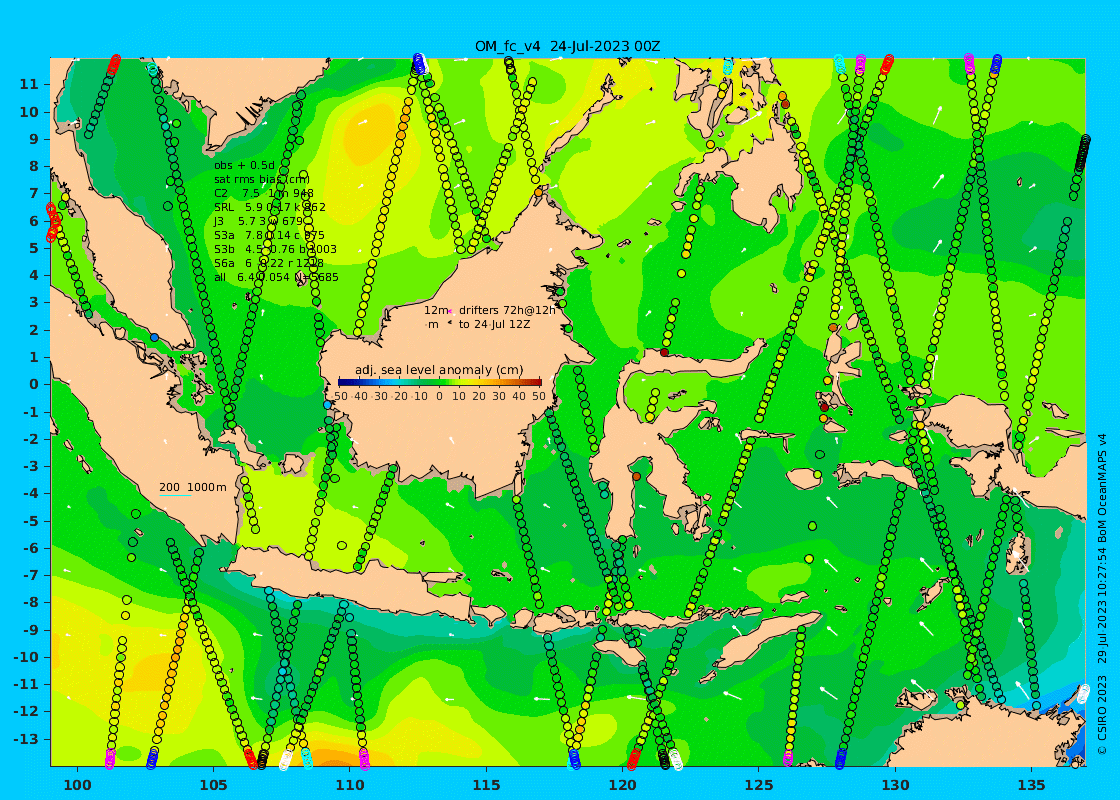Image resolution: width=1120 pixels, height=800 pixels.
Task: Click the 'sat rms bias (cm)' header
Action: click(261, 179)
